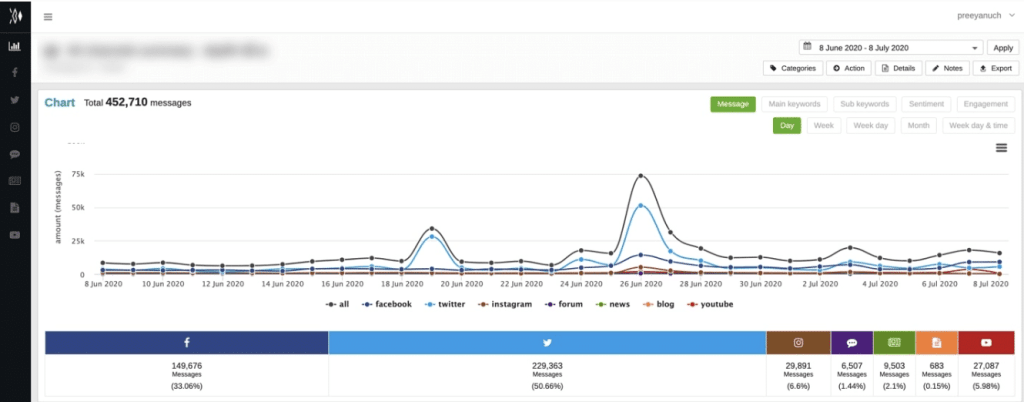Hide the facebook series in chart legend
Viewport: 1024px width, 402px height.
[x=388, y=303]
